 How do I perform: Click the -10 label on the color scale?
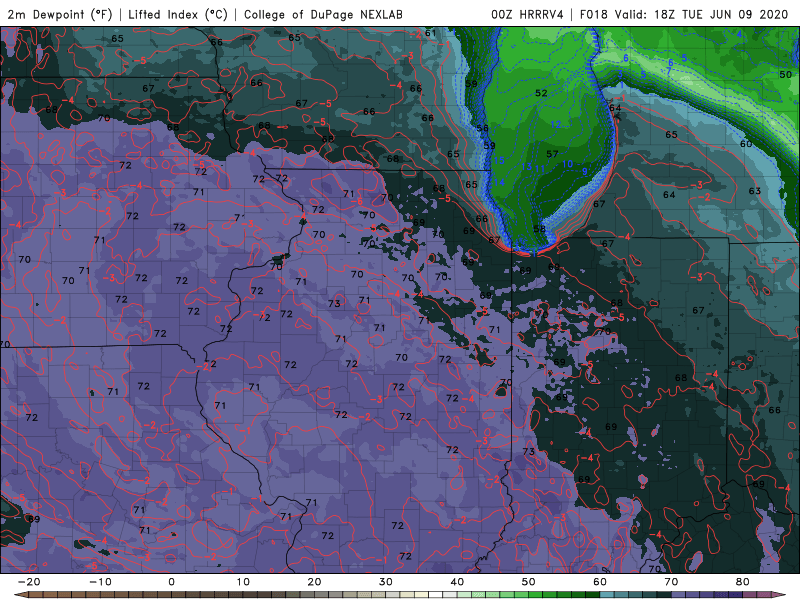click(100, 582)
